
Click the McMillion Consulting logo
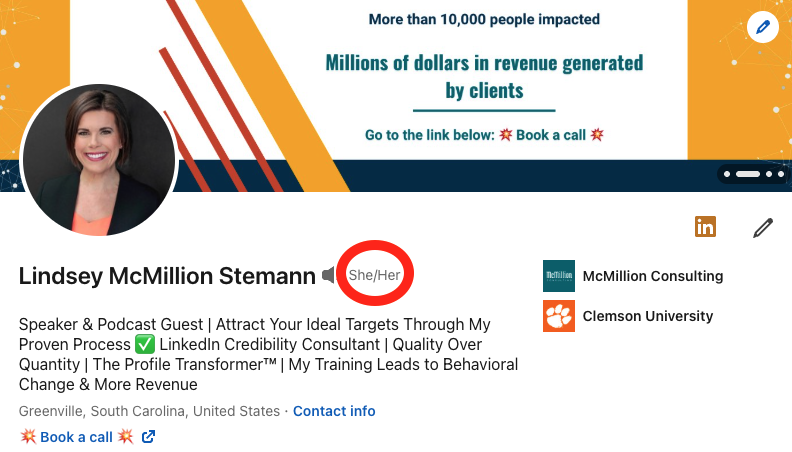pos(559,276)
